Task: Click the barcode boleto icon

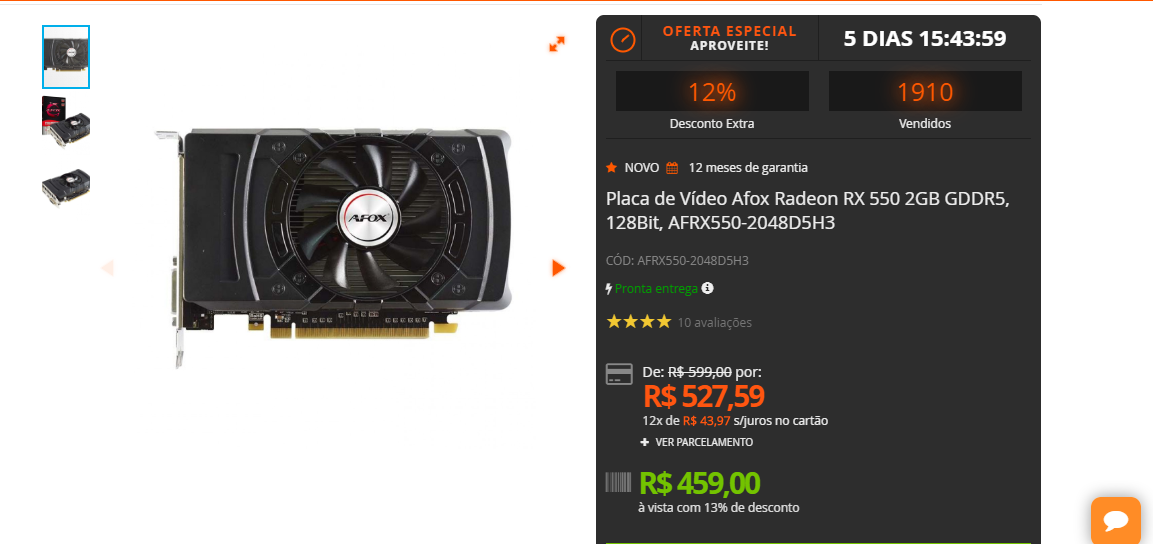Action: click(x=618, y=482)
